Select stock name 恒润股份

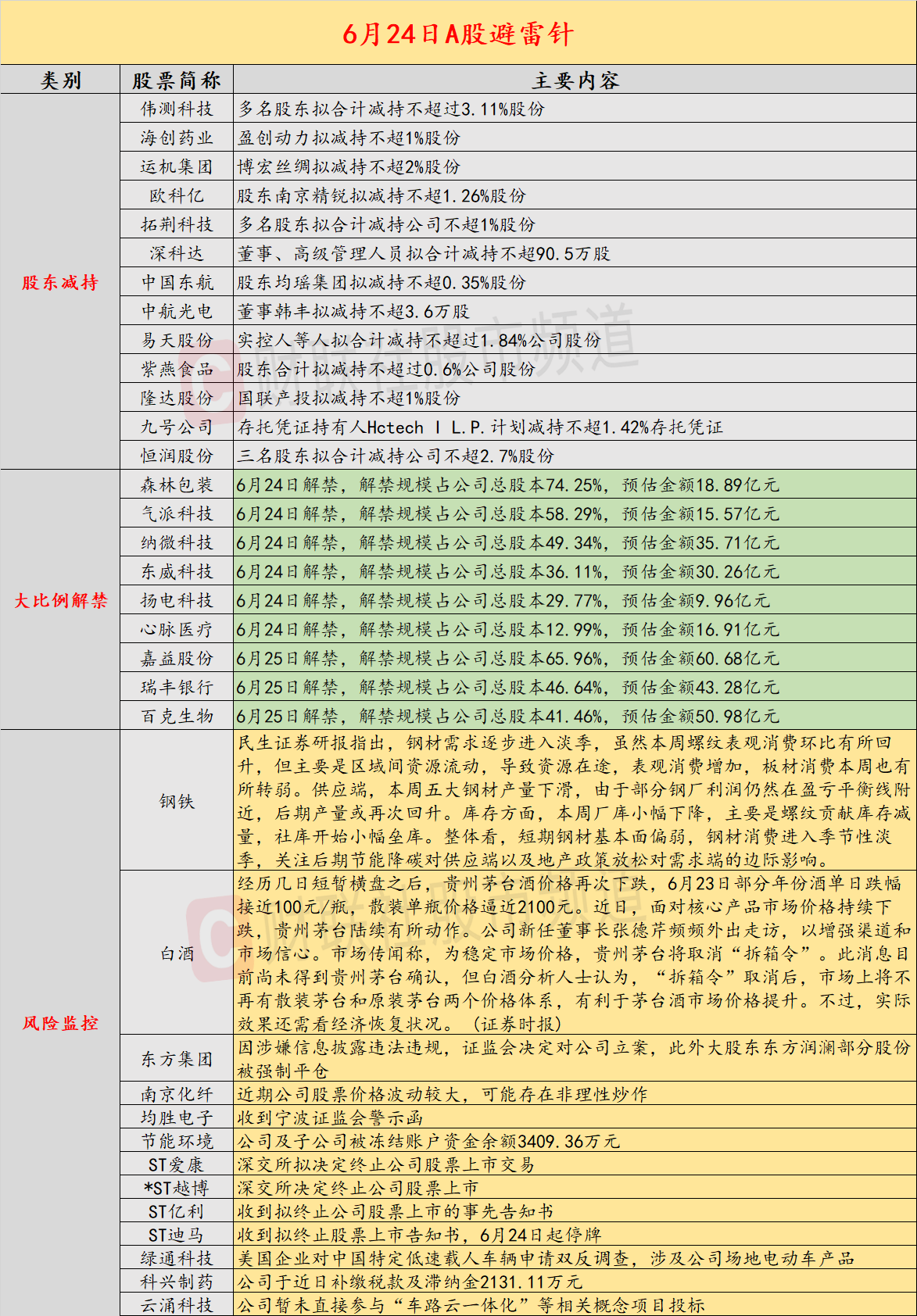pyautogui.click(x=177, y=456)
